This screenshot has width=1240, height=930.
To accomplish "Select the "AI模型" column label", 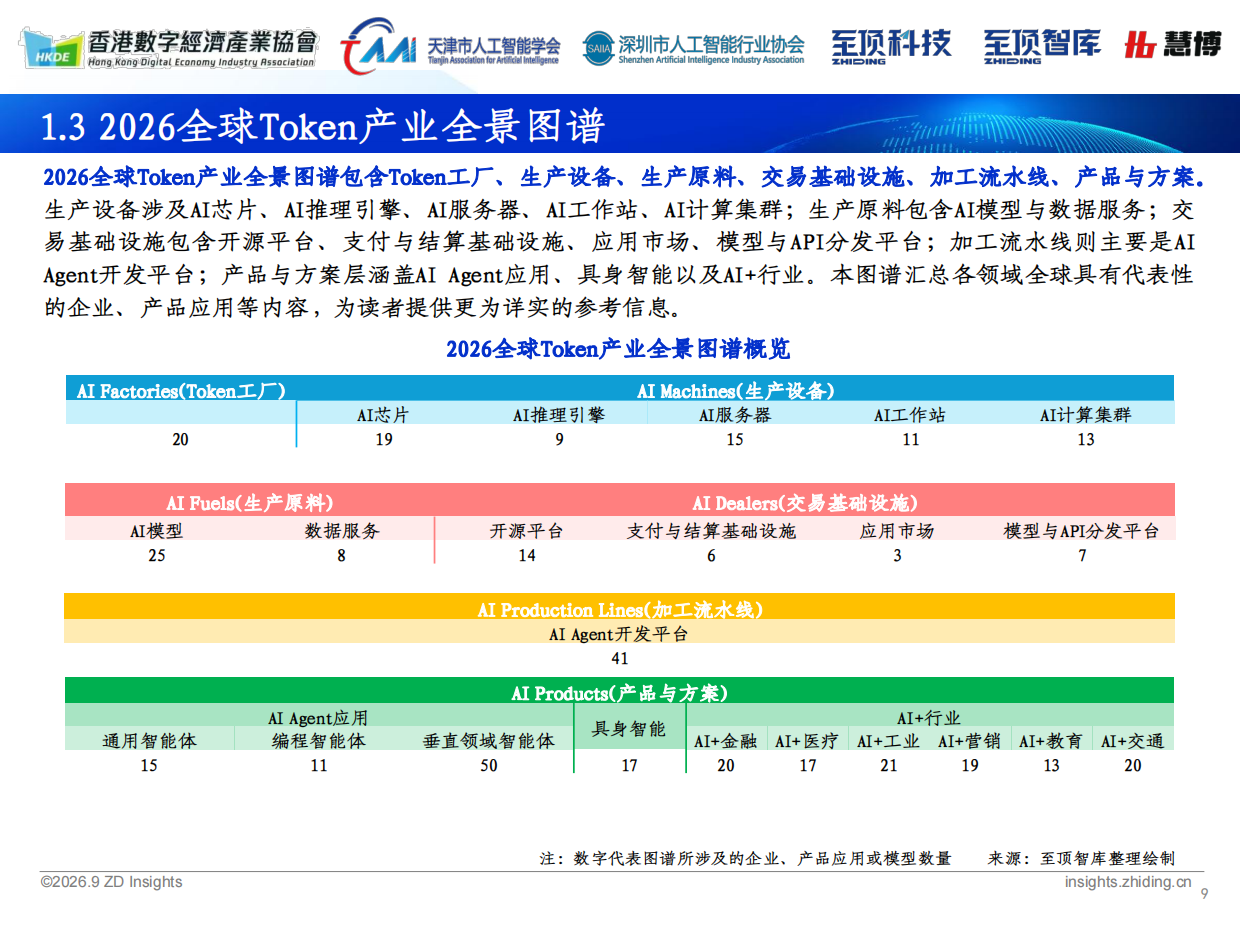I will pos(157,531).
